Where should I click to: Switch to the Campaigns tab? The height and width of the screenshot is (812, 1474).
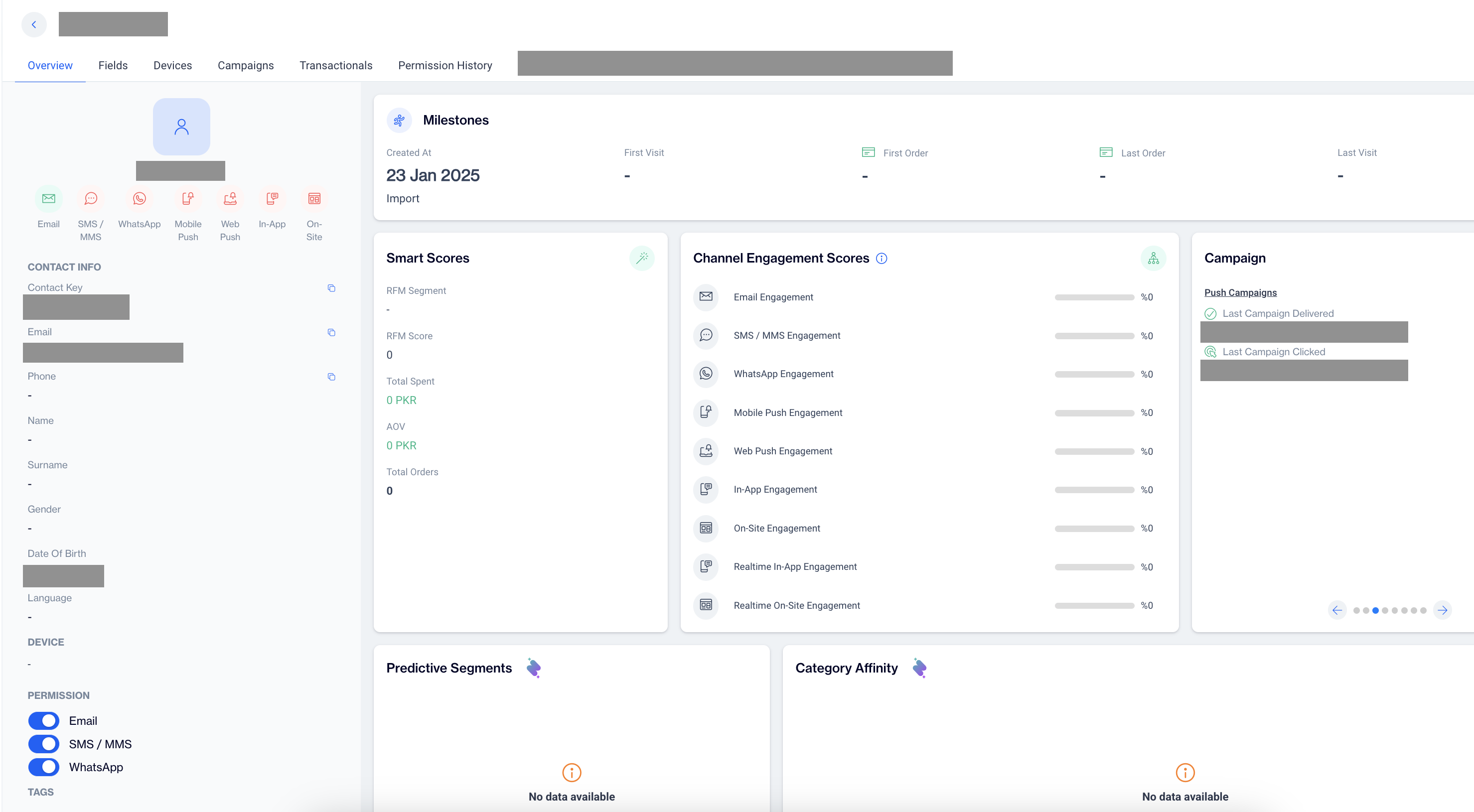[246, 65]
